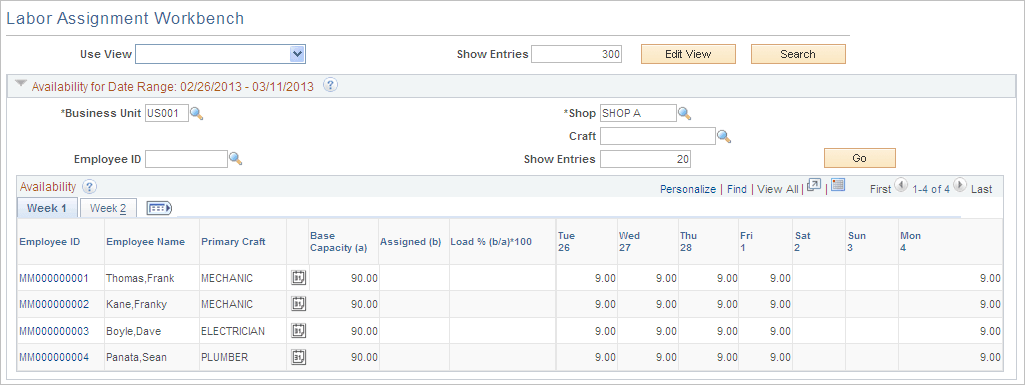Collapse the Availability for Date Range section

(x=22, y=84)
